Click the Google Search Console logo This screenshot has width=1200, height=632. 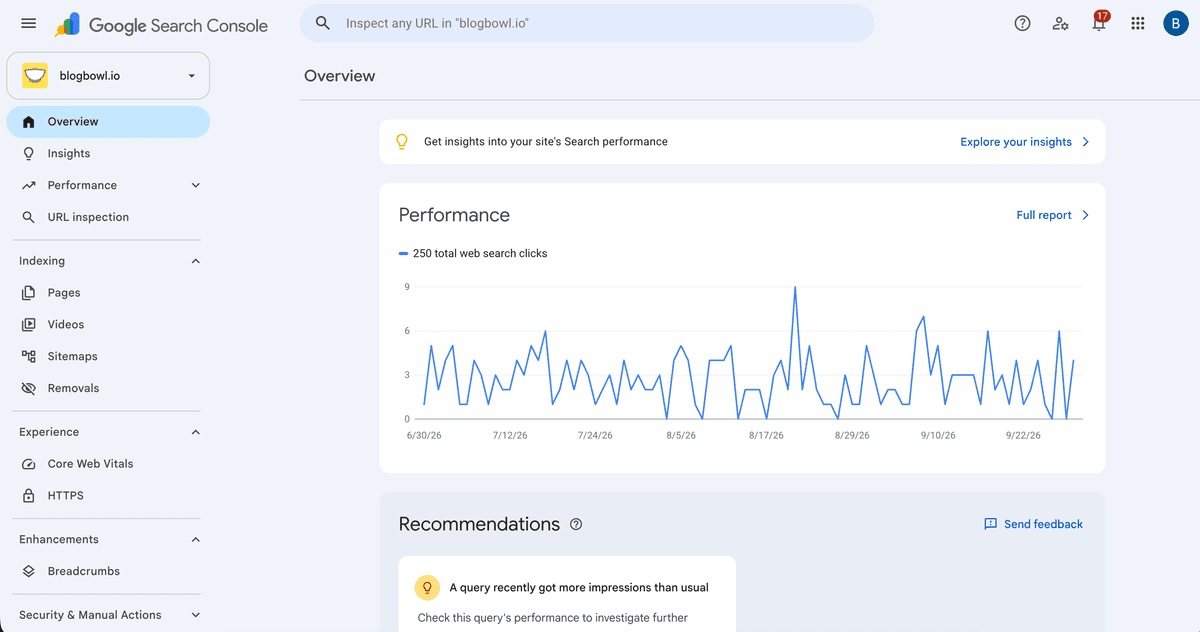click(x=161, y=25)
